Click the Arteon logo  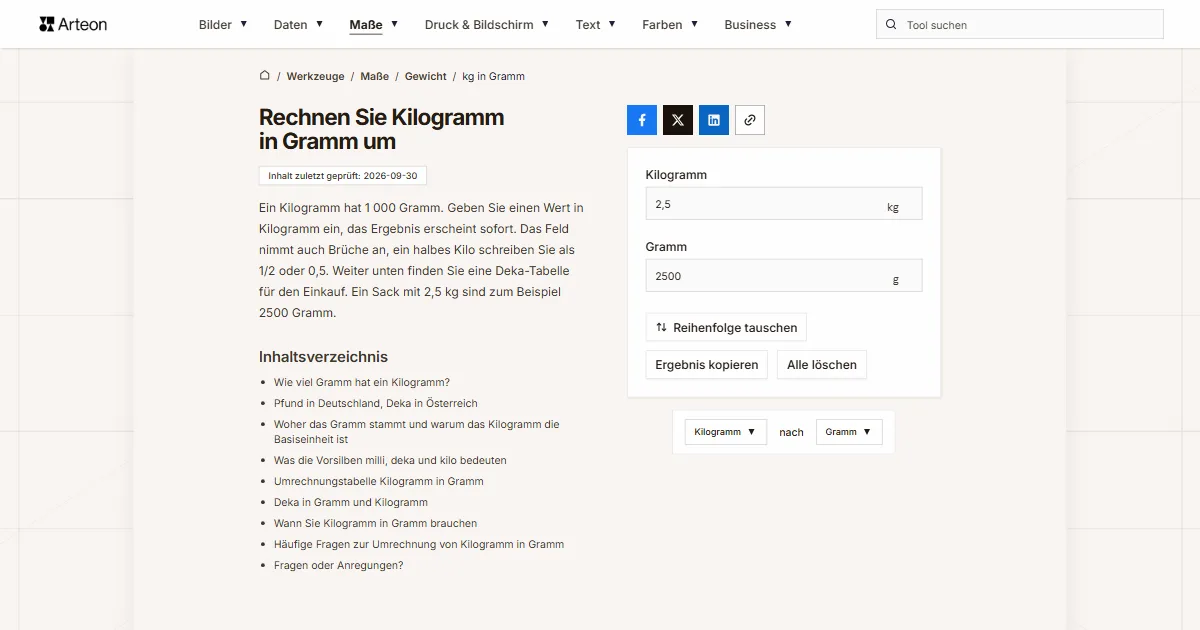pos(73,24)
